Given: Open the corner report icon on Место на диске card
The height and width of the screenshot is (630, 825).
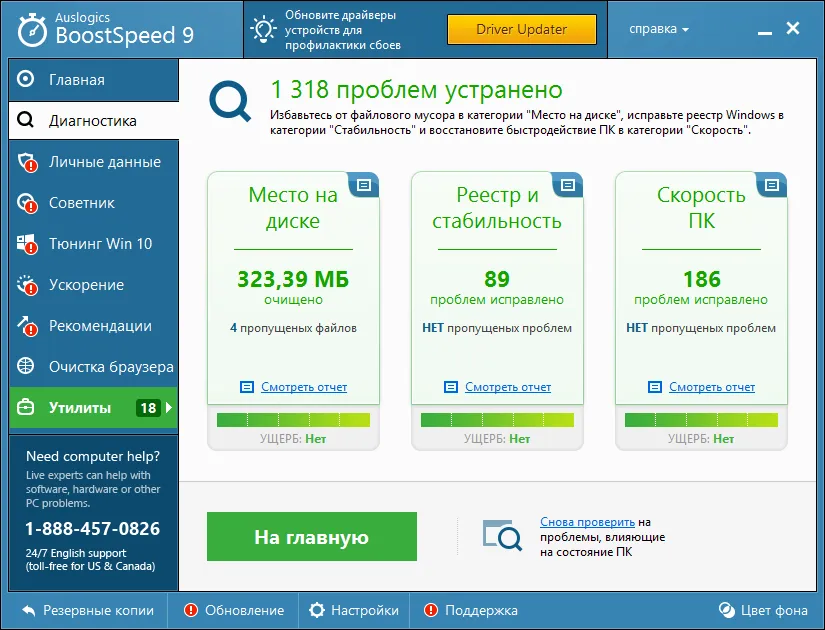Looking at the screenshot, I should [x=364, y=185].
